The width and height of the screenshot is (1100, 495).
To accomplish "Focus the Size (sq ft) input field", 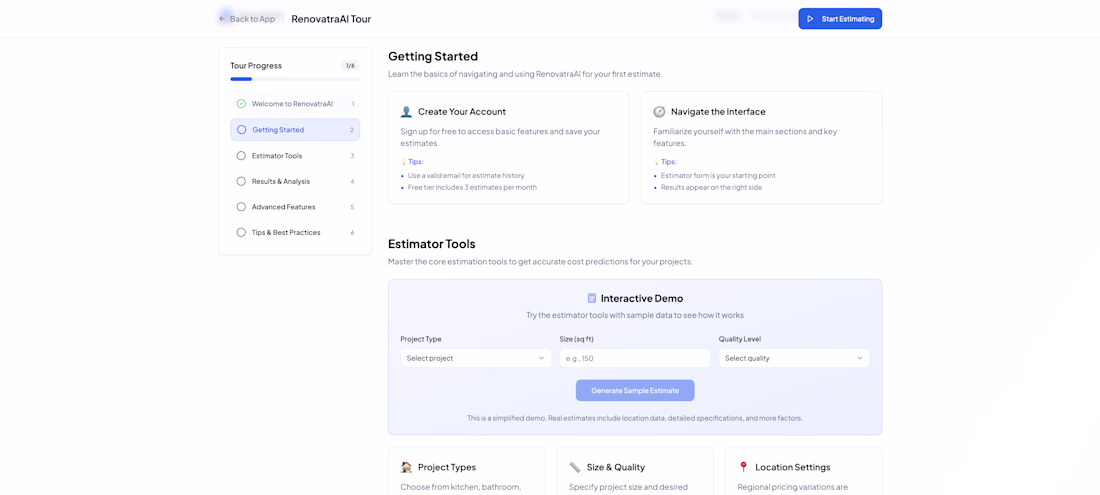I will pos(634,358).
